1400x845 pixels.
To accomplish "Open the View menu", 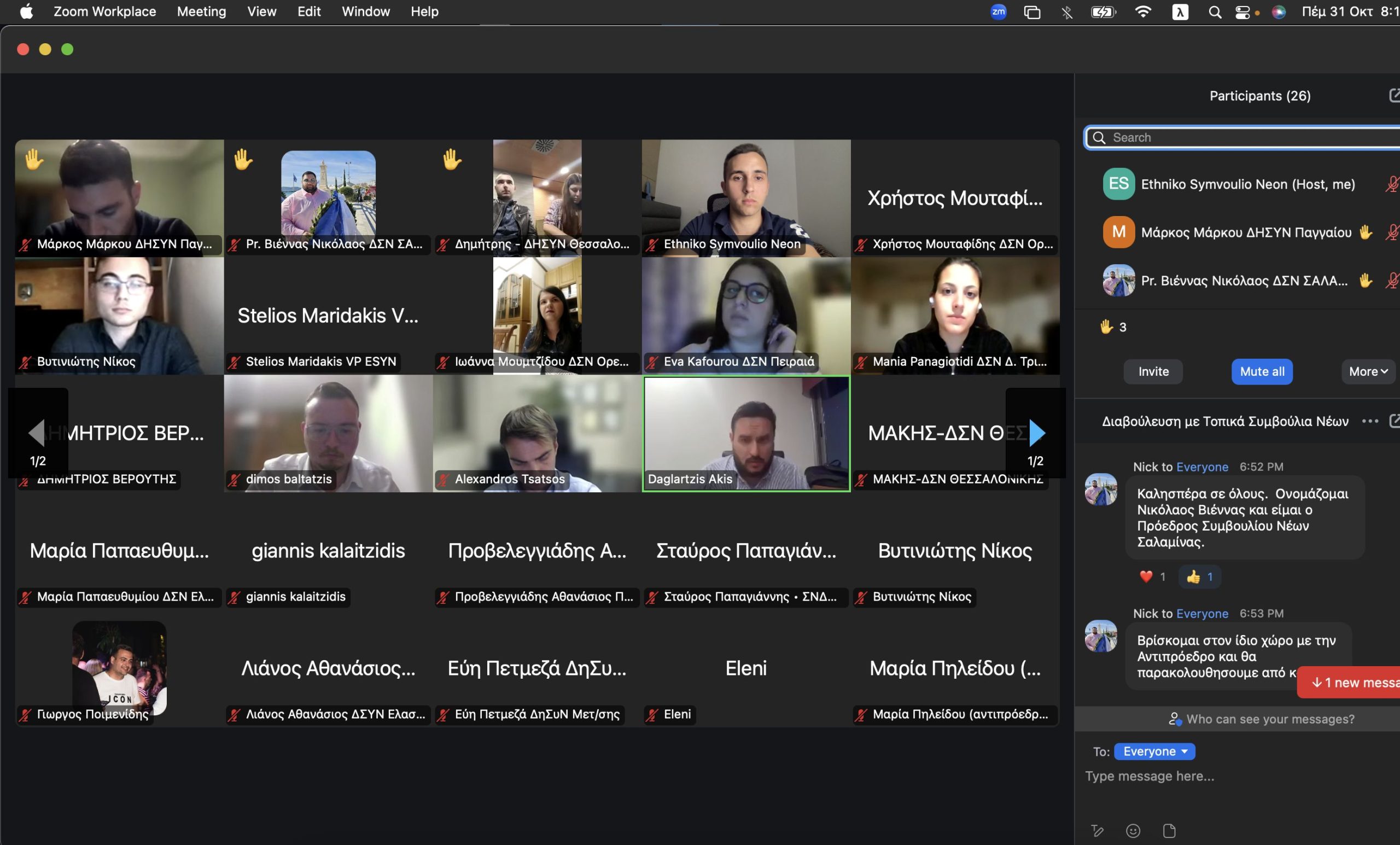I will coord(261,12).
